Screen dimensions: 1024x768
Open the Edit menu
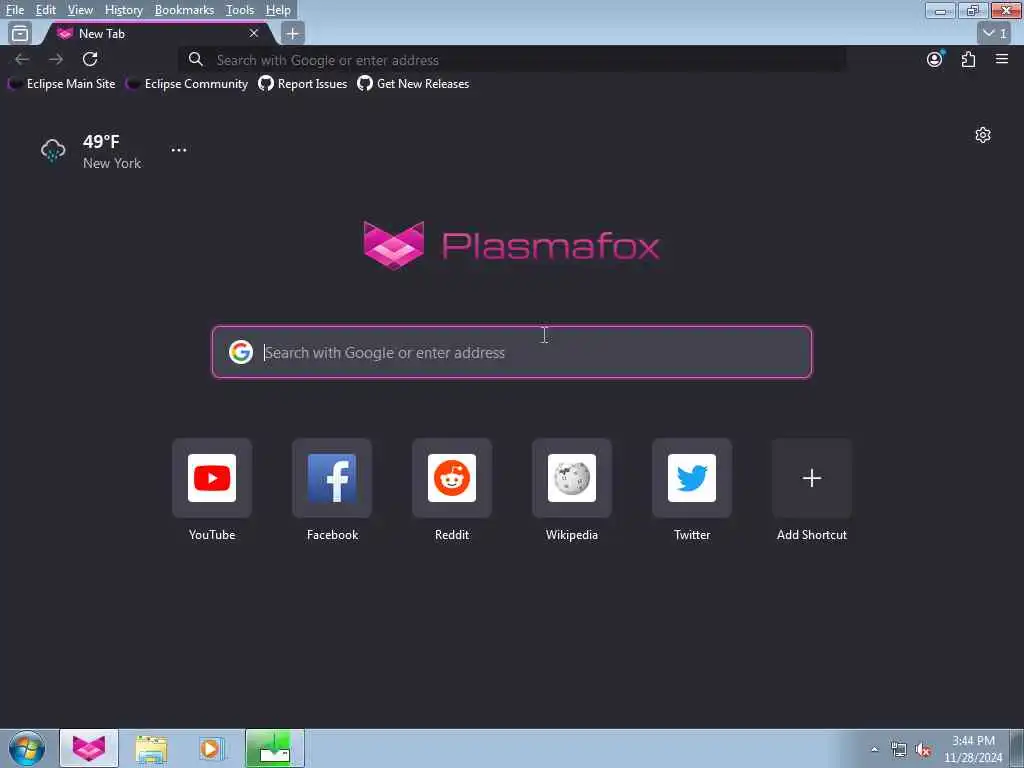[x=45, y=10]
